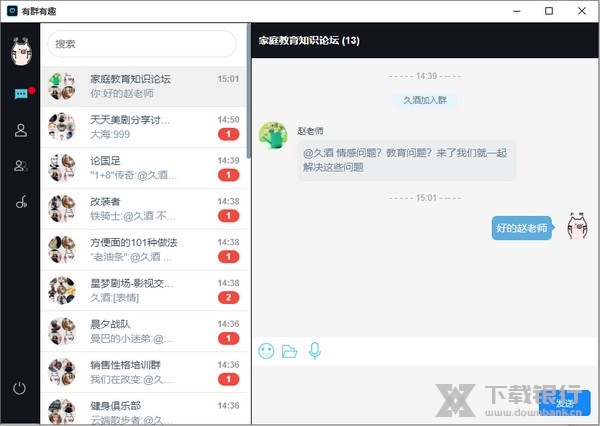Open the music note icon in sidebar
The width and height of the screenshot is (600, 426).
tap(21, 201)
